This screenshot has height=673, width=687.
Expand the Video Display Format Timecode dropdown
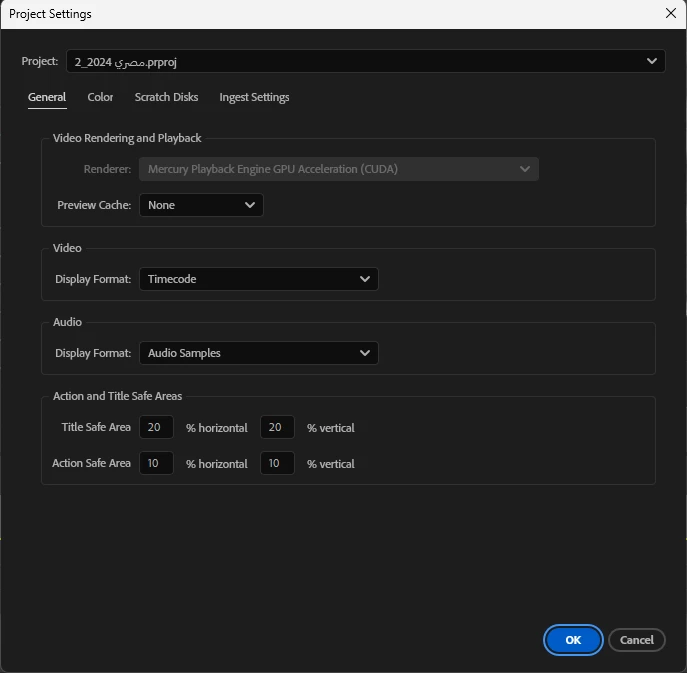[x=259, y=279]
